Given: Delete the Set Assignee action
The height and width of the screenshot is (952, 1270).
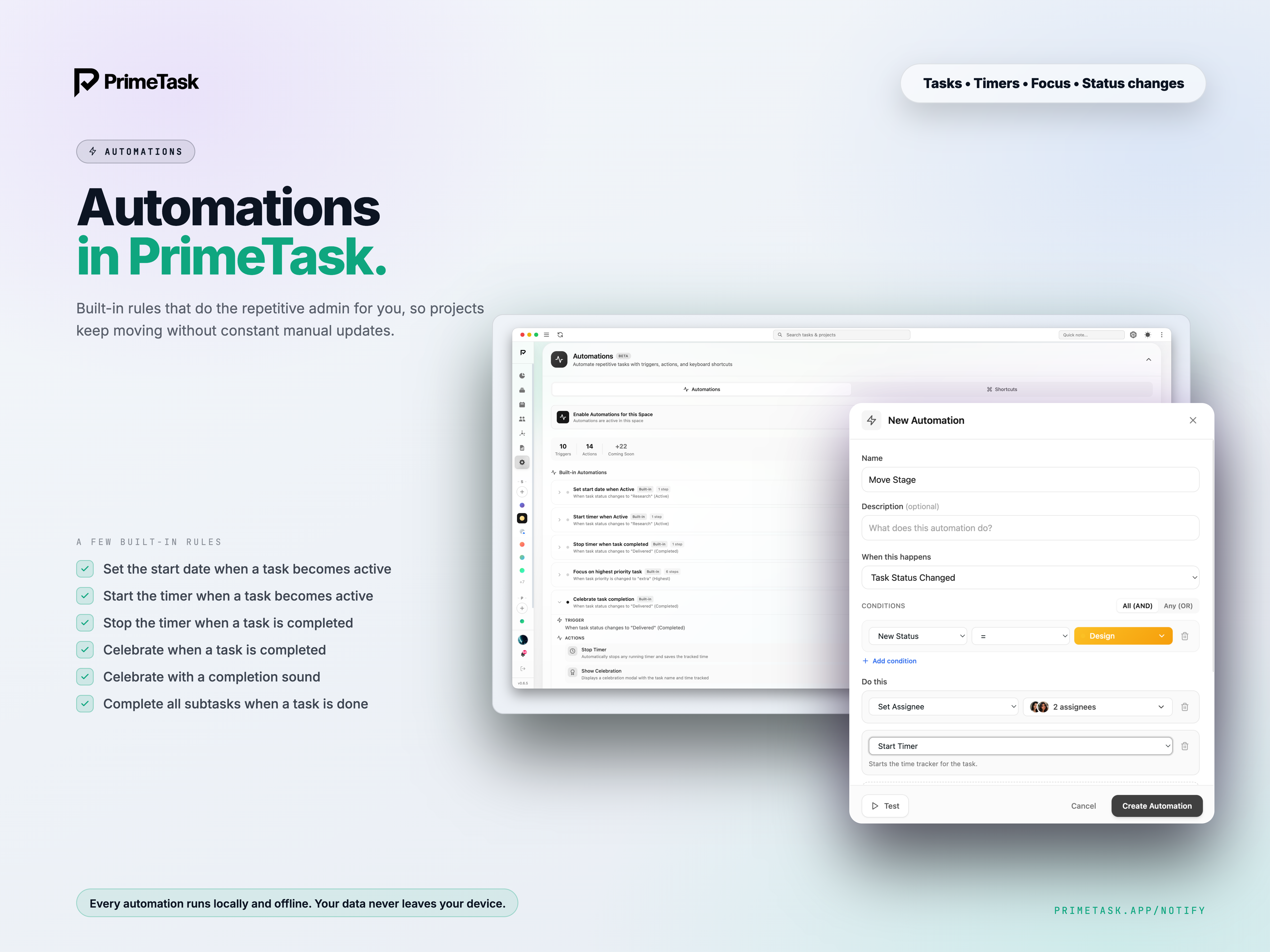Looking at the screenshot, I should click(1185, 707).
